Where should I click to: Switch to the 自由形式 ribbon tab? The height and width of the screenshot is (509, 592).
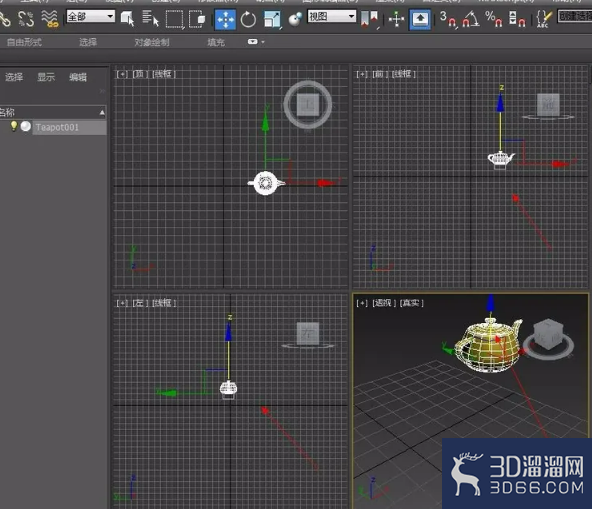[24, 42]
